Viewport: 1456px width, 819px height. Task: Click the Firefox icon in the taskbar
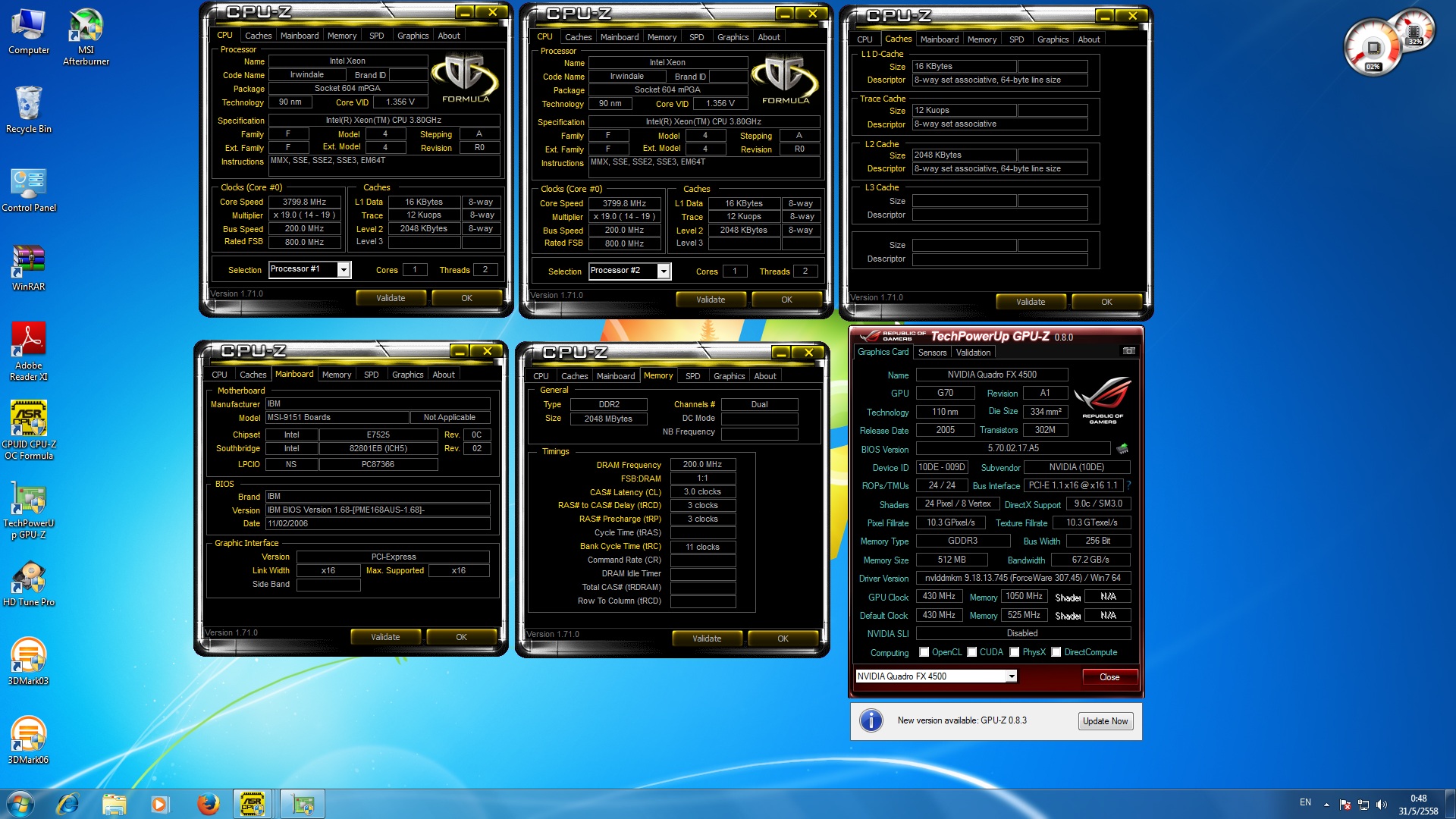pos(208,804)
